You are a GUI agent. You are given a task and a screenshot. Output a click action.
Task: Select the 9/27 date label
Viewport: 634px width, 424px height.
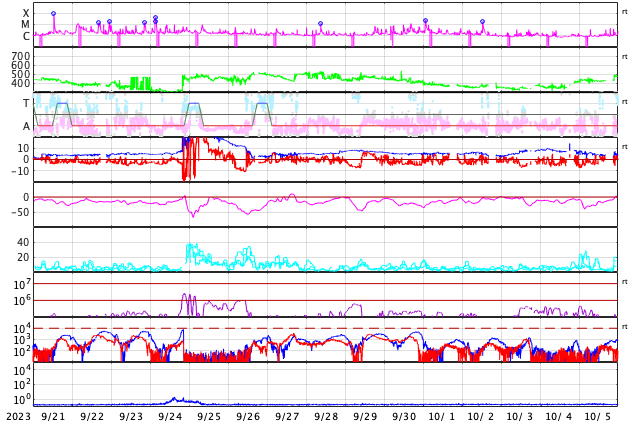pyautogui.click(x=287, y=417)
